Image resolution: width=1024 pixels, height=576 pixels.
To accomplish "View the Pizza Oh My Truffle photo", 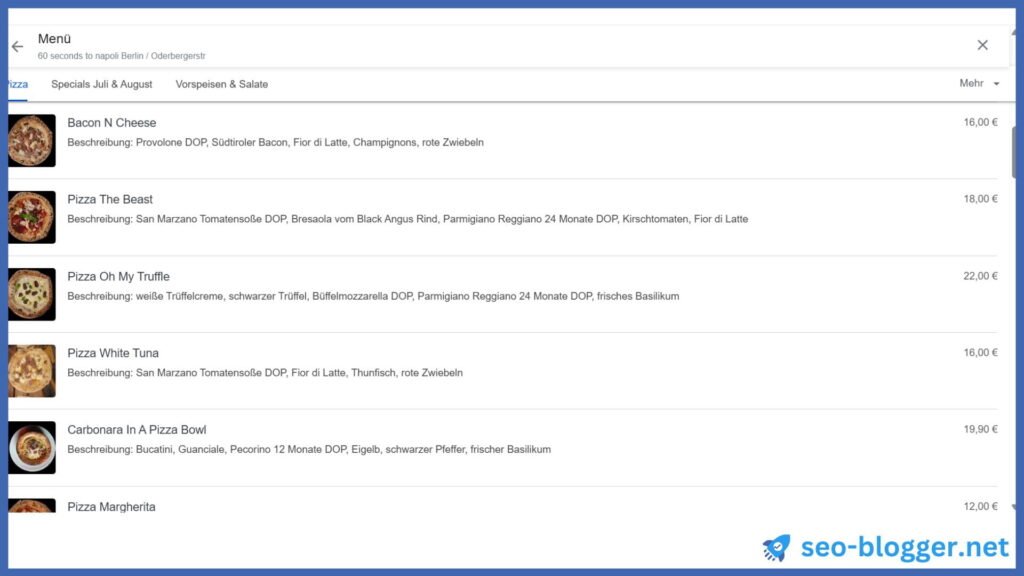I will coord(31,294).
